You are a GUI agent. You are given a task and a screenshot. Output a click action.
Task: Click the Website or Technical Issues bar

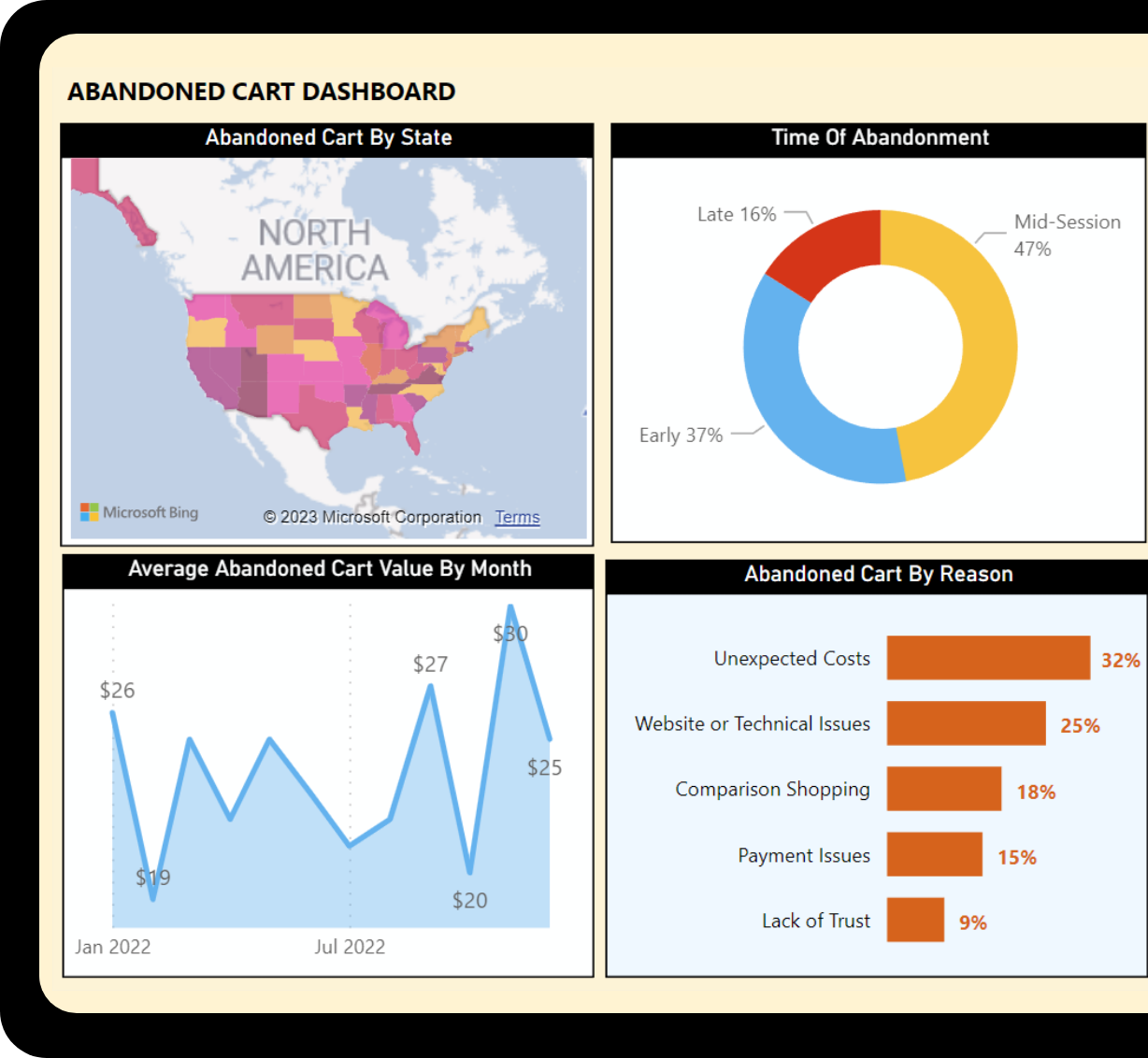966,723
